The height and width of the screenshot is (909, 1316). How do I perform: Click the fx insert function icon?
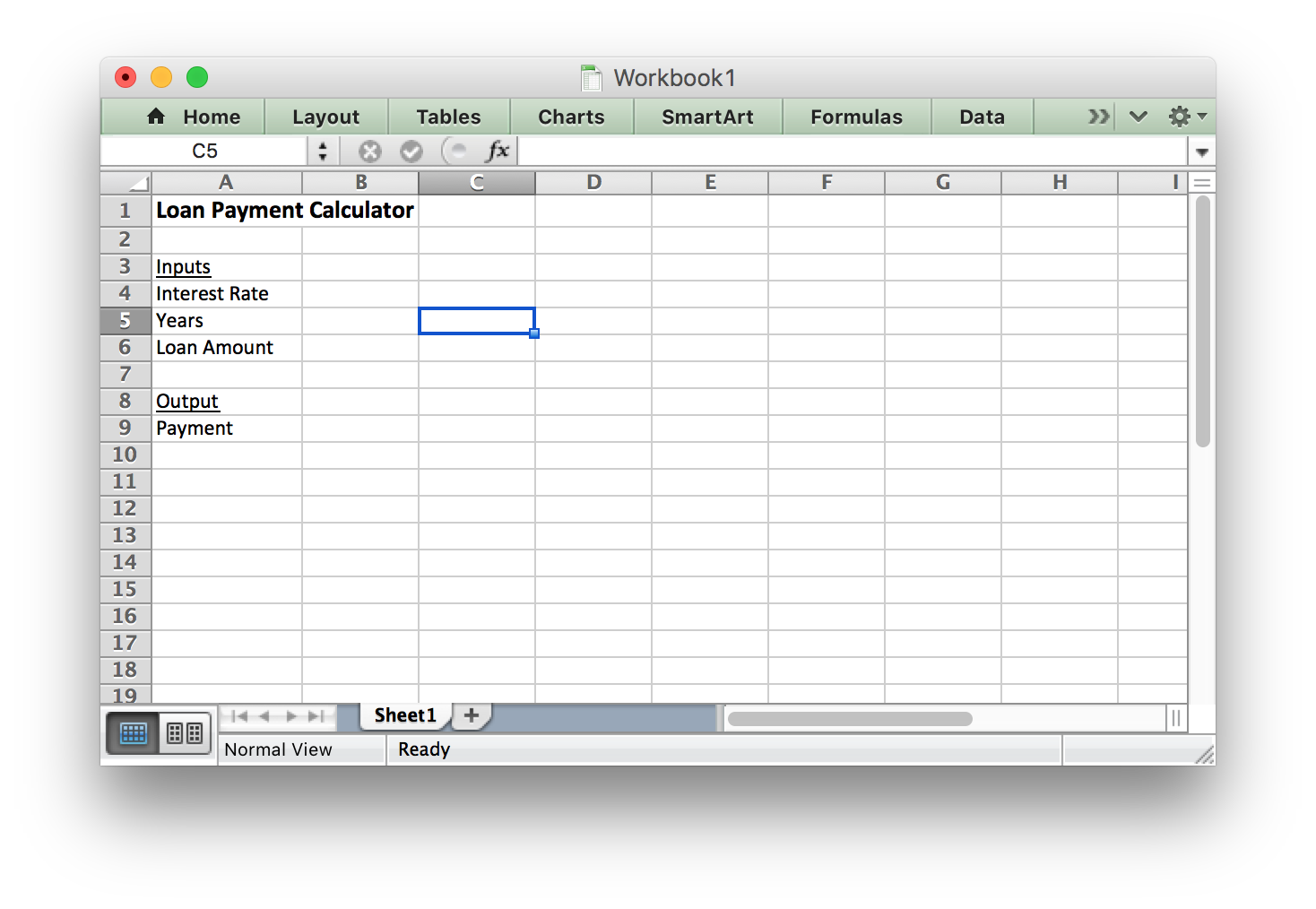(498, 151)
